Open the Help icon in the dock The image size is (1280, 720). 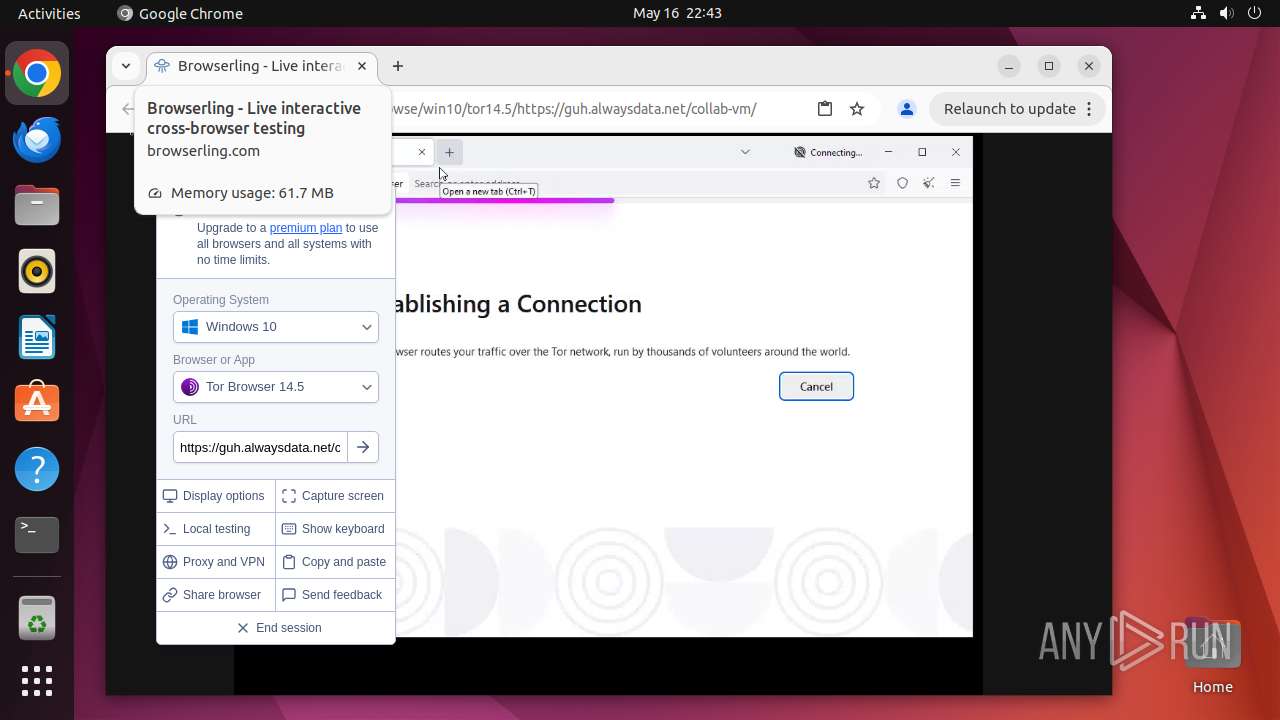pos(37,469)
